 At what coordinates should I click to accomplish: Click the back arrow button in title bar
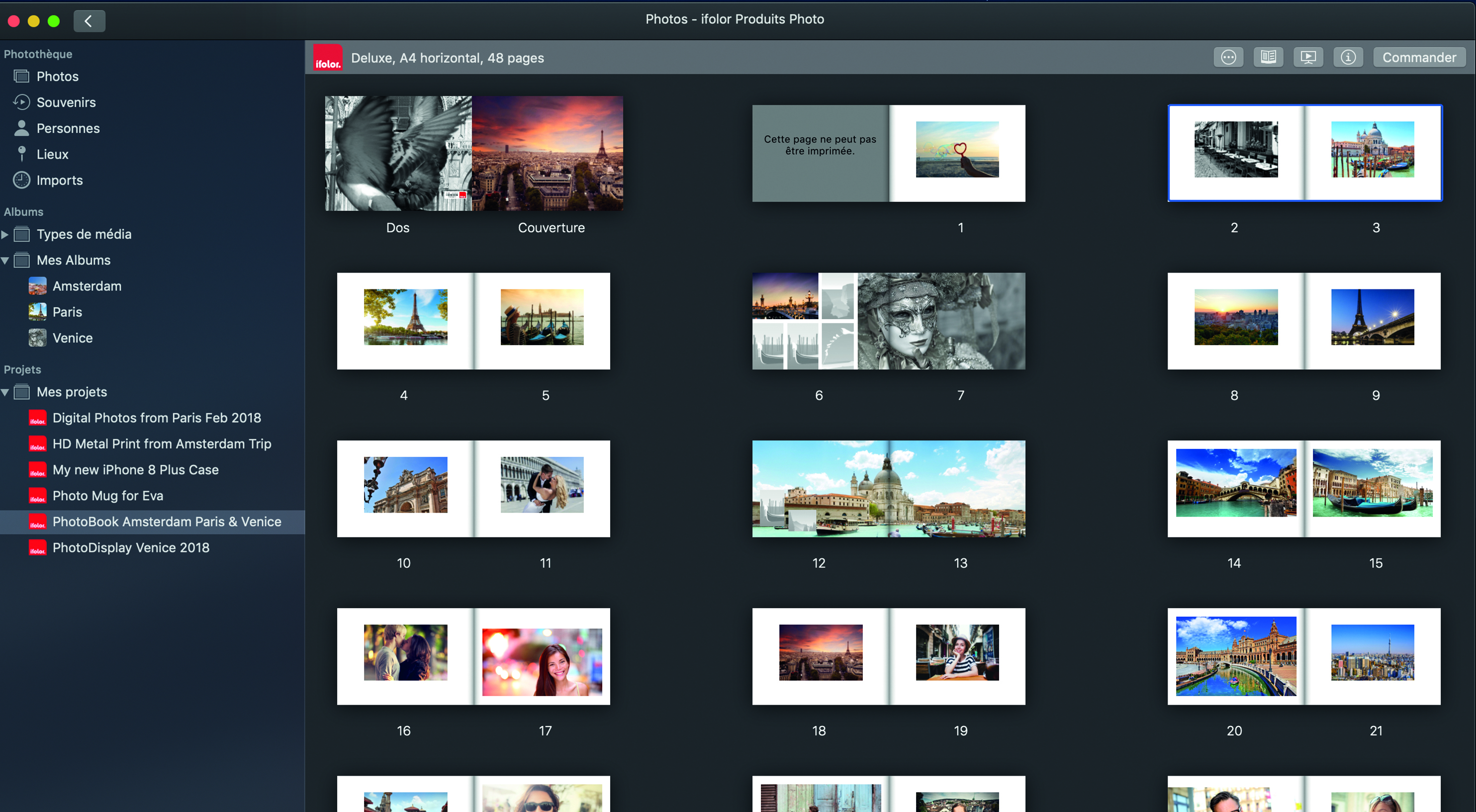coord(89,21)
